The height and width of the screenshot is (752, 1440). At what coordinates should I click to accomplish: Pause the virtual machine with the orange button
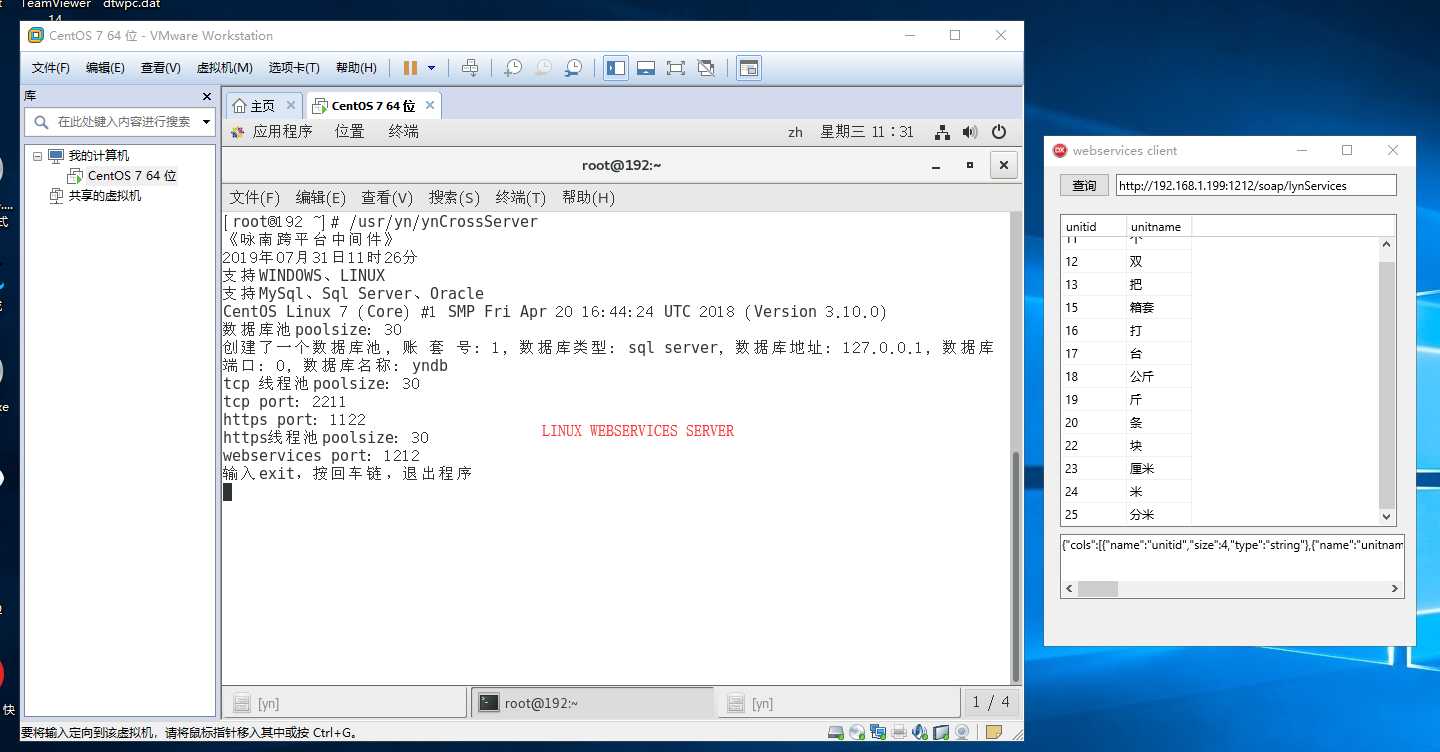(x=410, y=68)
